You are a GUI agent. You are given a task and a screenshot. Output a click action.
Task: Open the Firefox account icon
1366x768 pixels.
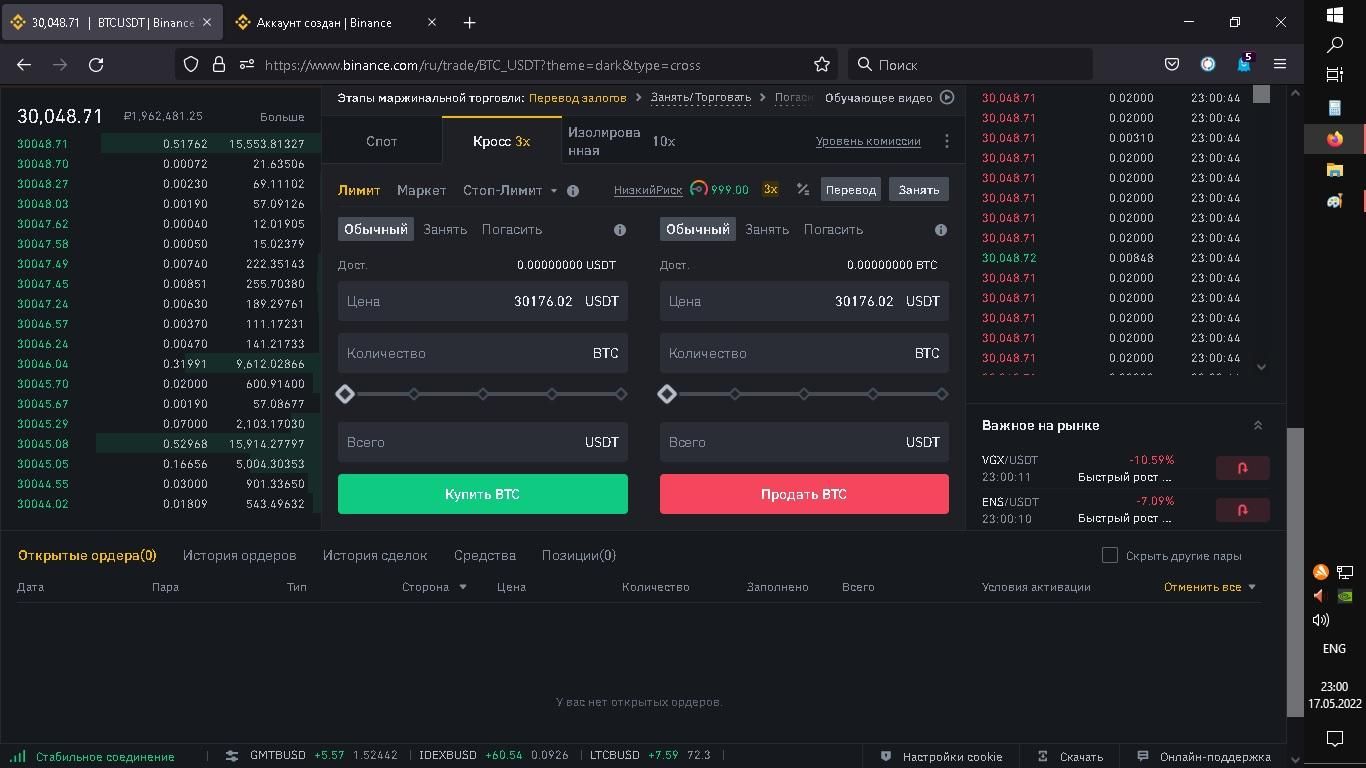1208,64
